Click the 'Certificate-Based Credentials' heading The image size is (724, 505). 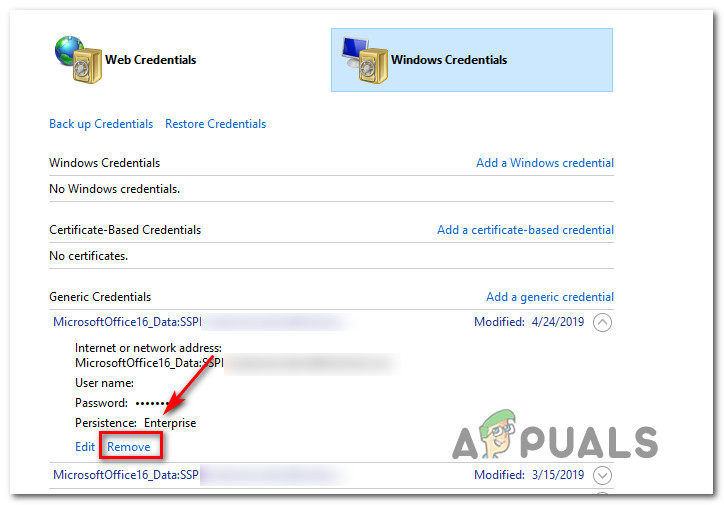coord(125,229)
